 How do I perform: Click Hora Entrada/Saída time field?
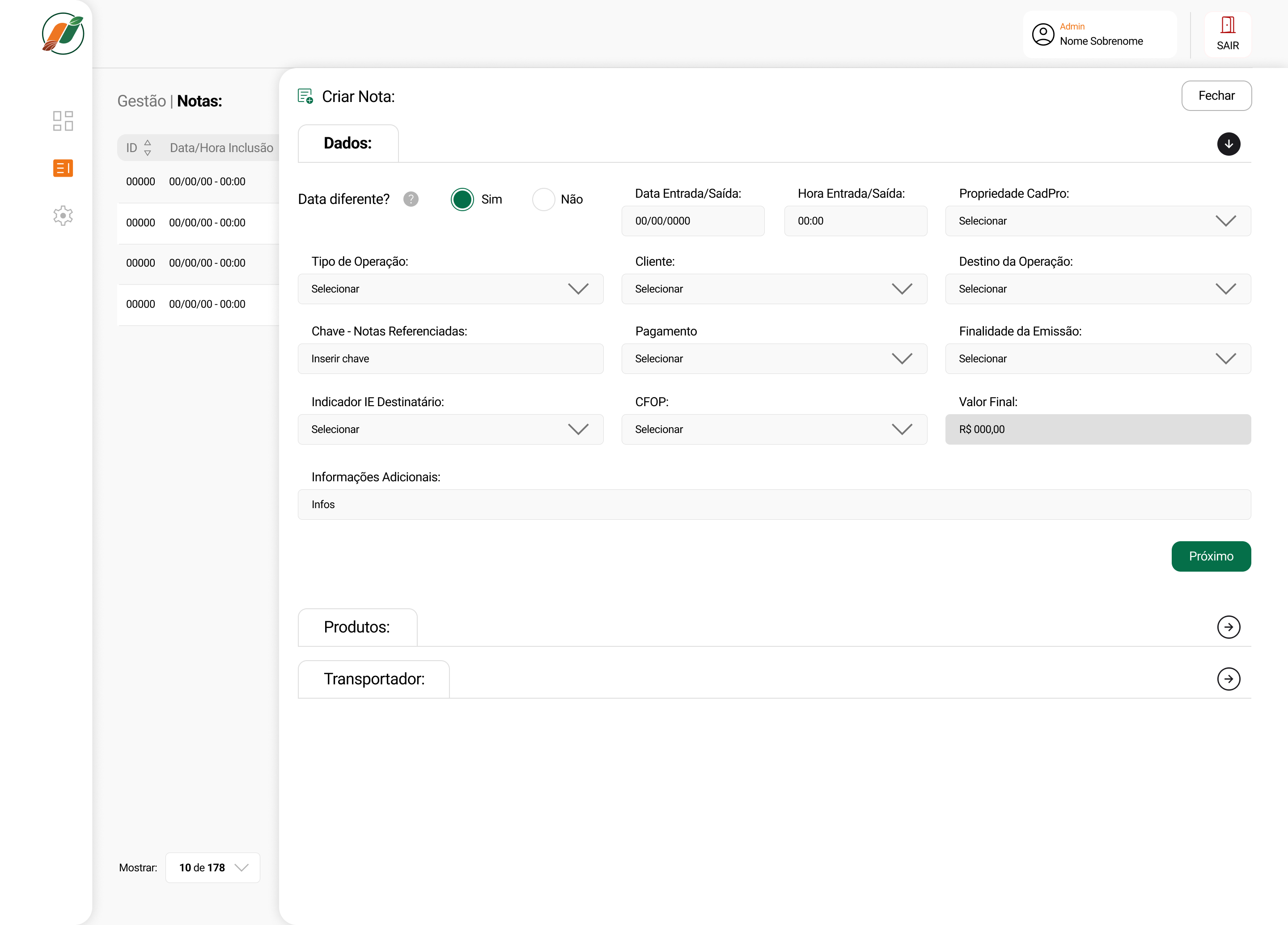point(855,221)
